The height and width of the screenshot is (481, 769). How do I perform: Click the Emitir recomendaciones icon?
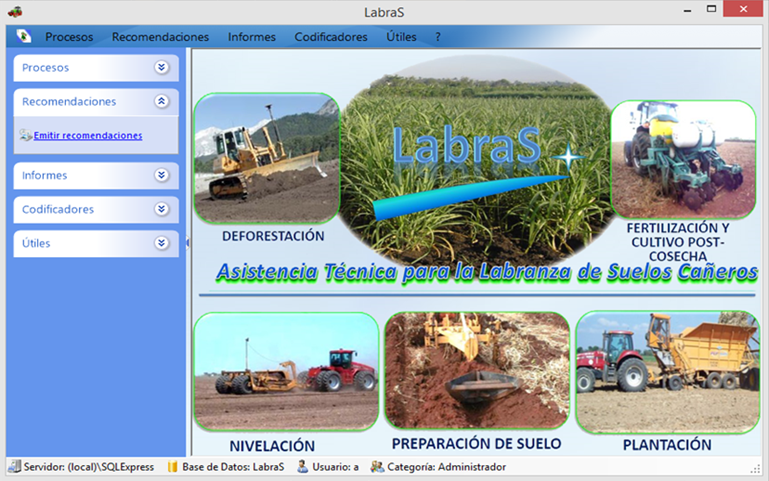(25, 135)
